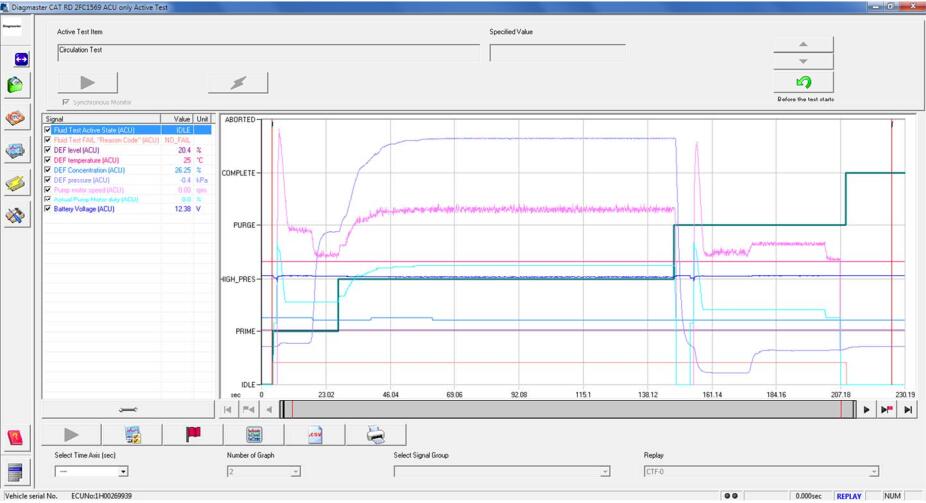Click the red end marker on replay bar
926x503 pixels.
pyautogui.click(x=841, y=409)
